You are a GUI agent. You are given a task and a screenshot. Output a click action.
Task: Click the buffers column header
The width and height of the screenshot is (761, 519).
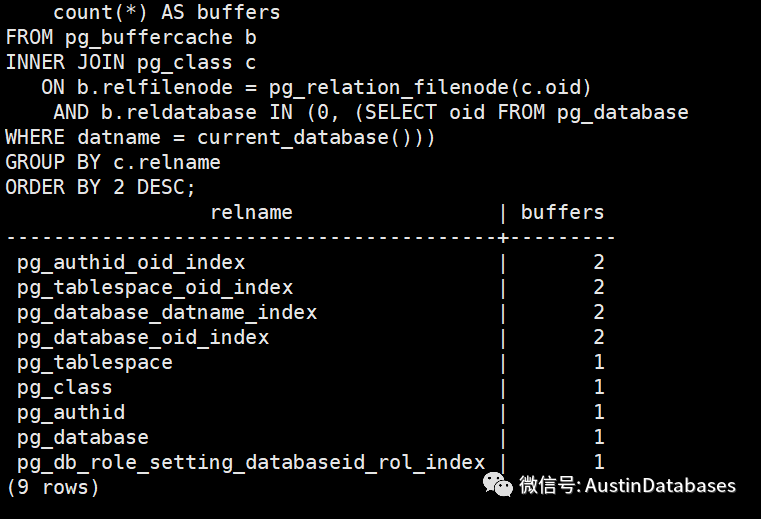click(x=563, y=212)
